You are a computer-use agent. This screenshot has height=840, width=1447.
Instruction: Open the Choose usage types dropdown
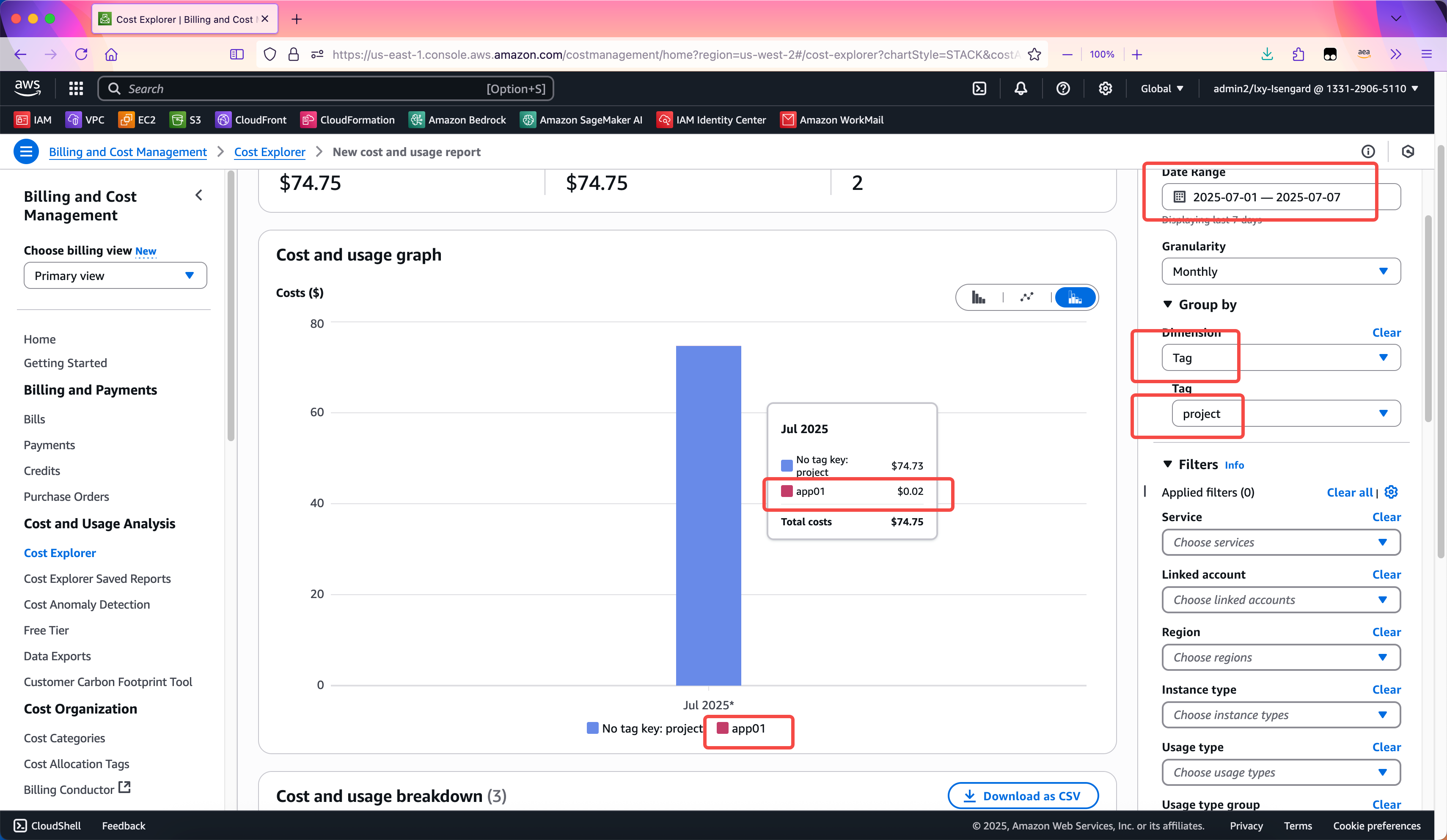[1281, 772]
